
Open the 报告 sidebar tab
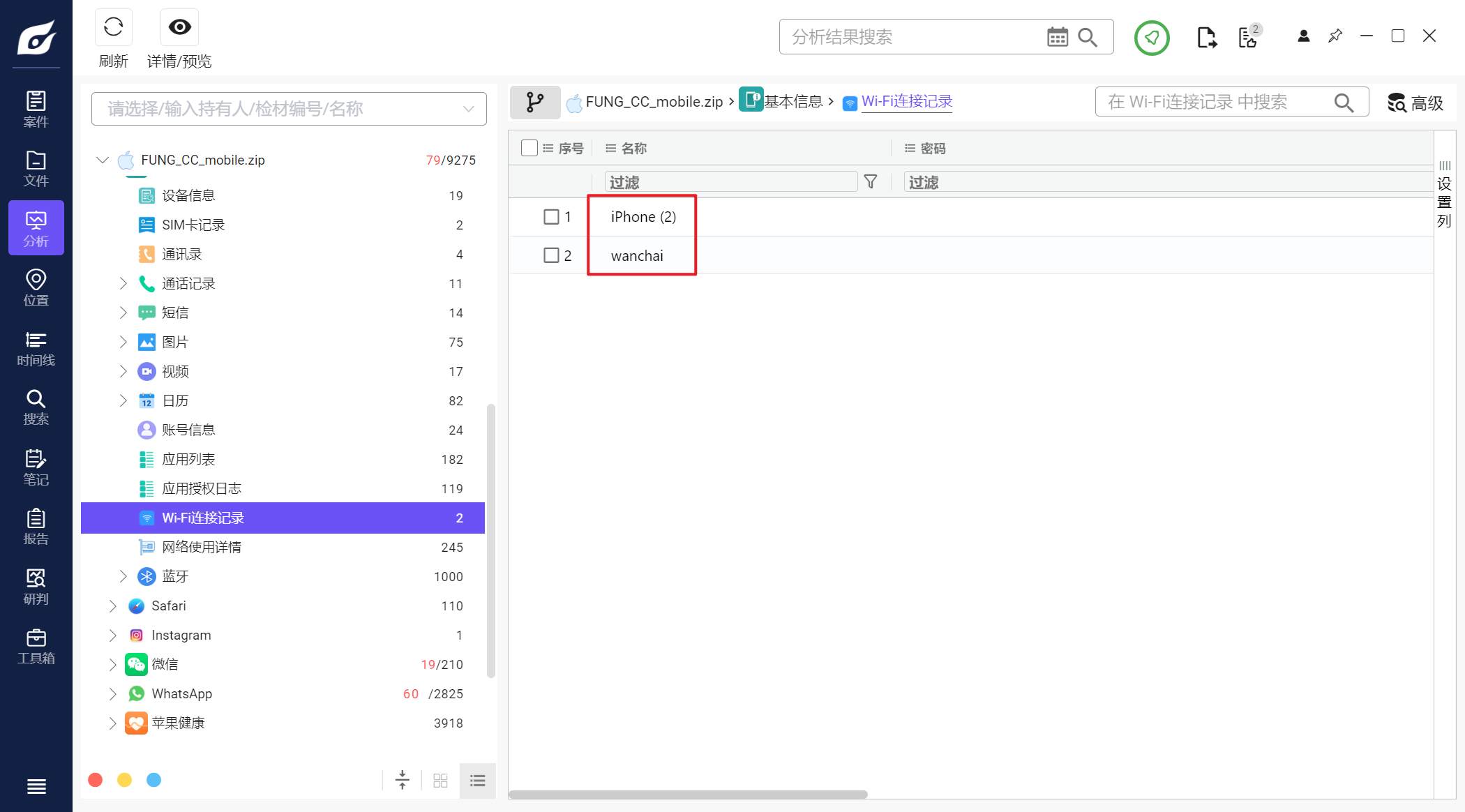(x=36, y=527)
